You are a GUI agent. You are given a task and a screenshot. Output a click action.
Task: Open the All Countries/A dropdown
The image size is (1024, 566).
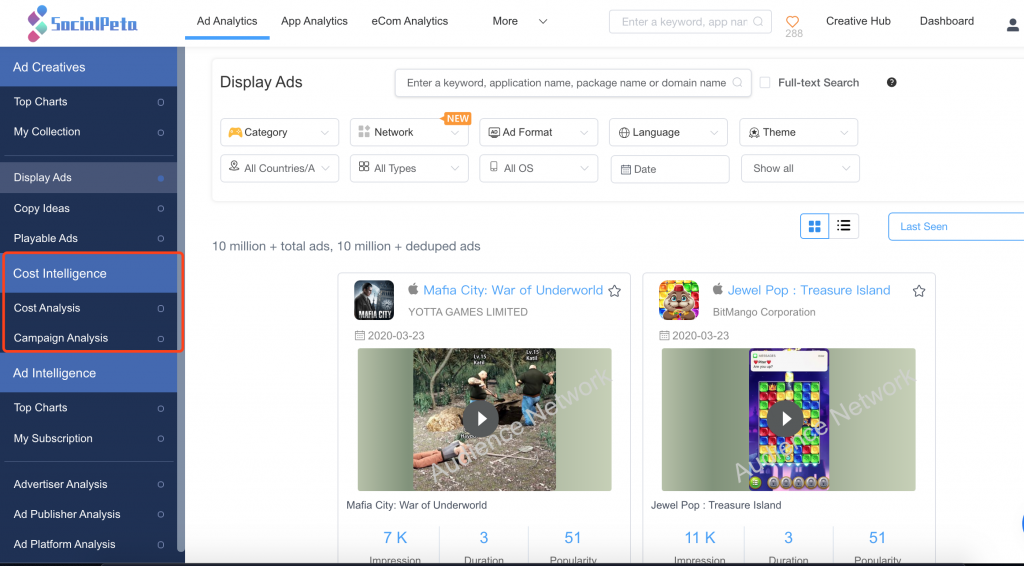[280, 168]
